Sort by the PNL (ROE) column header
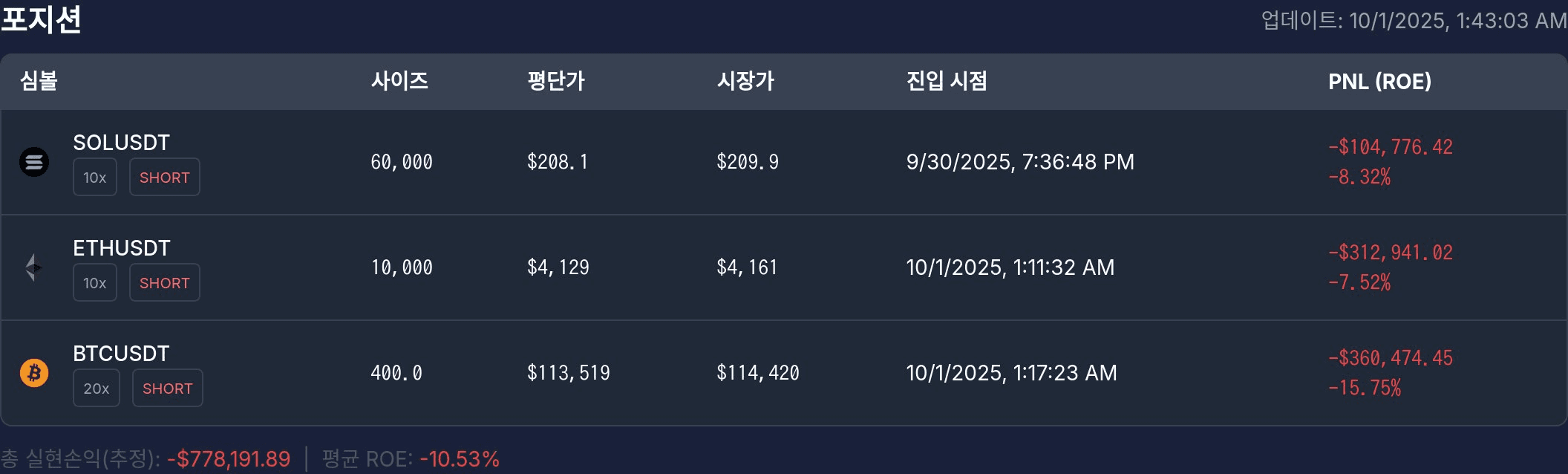The height and width of the screenshot is (474, 1568). point(1379,82)
